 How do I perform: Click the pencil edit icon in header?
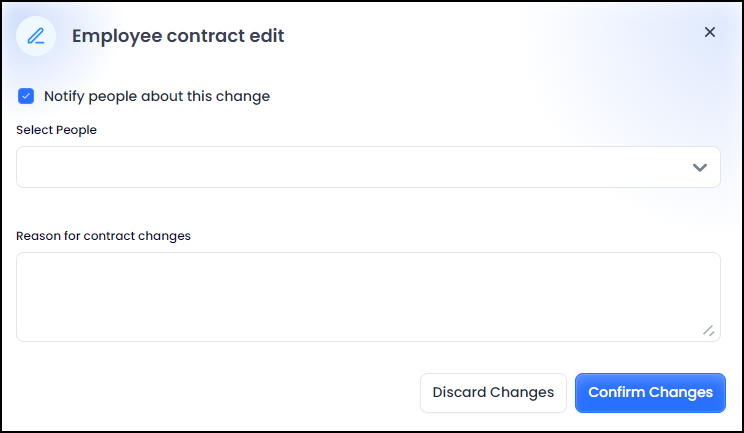coord(36,36)
